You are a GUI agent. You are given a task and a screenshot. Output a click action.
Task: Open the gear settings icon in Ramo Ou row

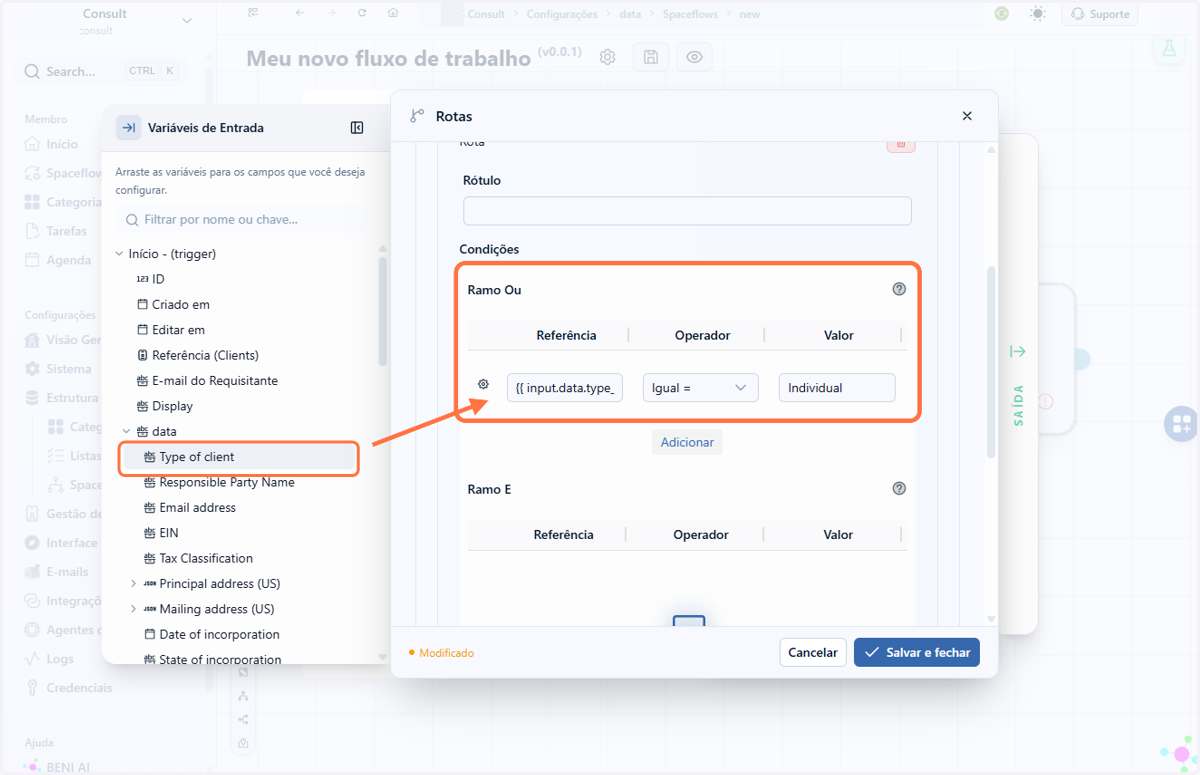click(484, 385)
